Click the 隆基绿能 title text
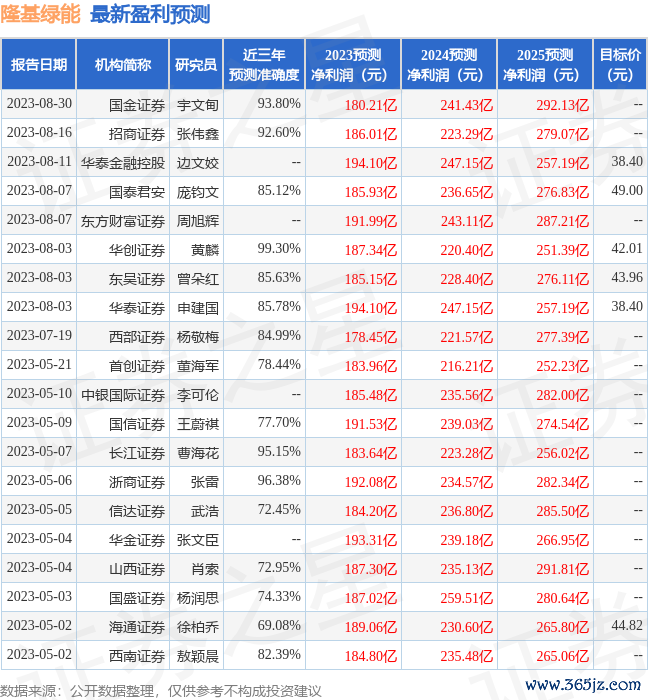648x700 pixels. 40,14
